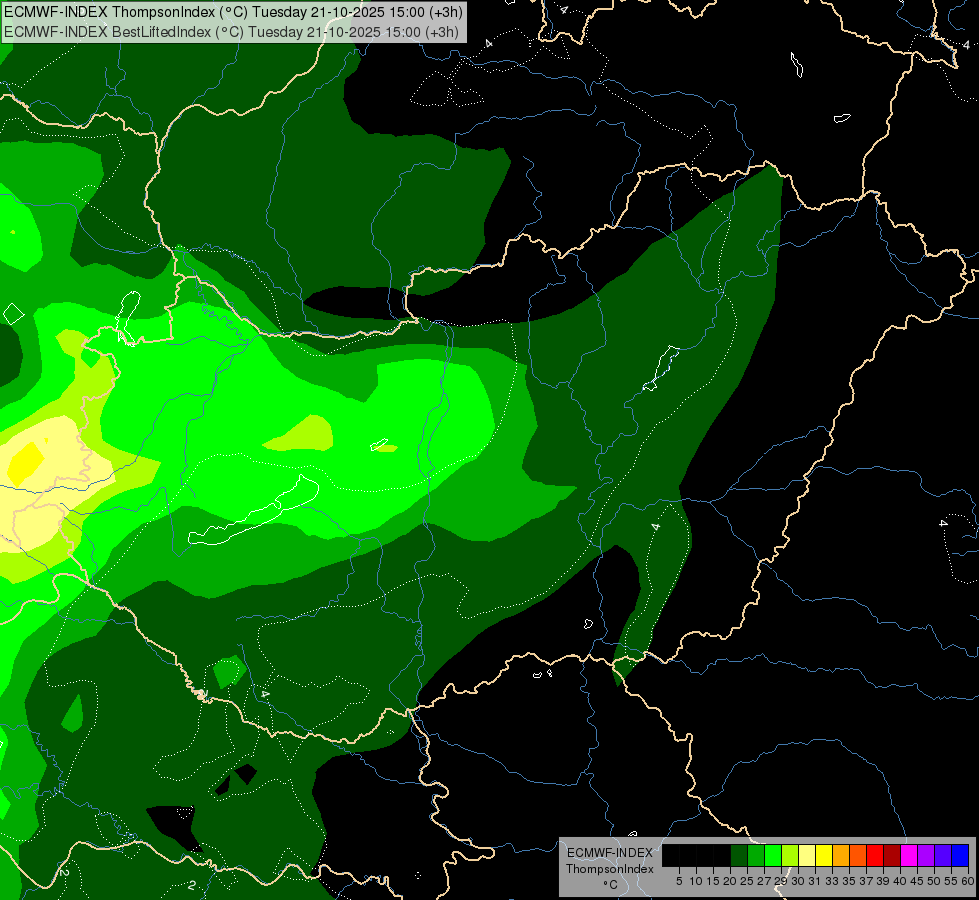Click the legend tick value '30'
The image size is (979, 900).
click(798, 881)
